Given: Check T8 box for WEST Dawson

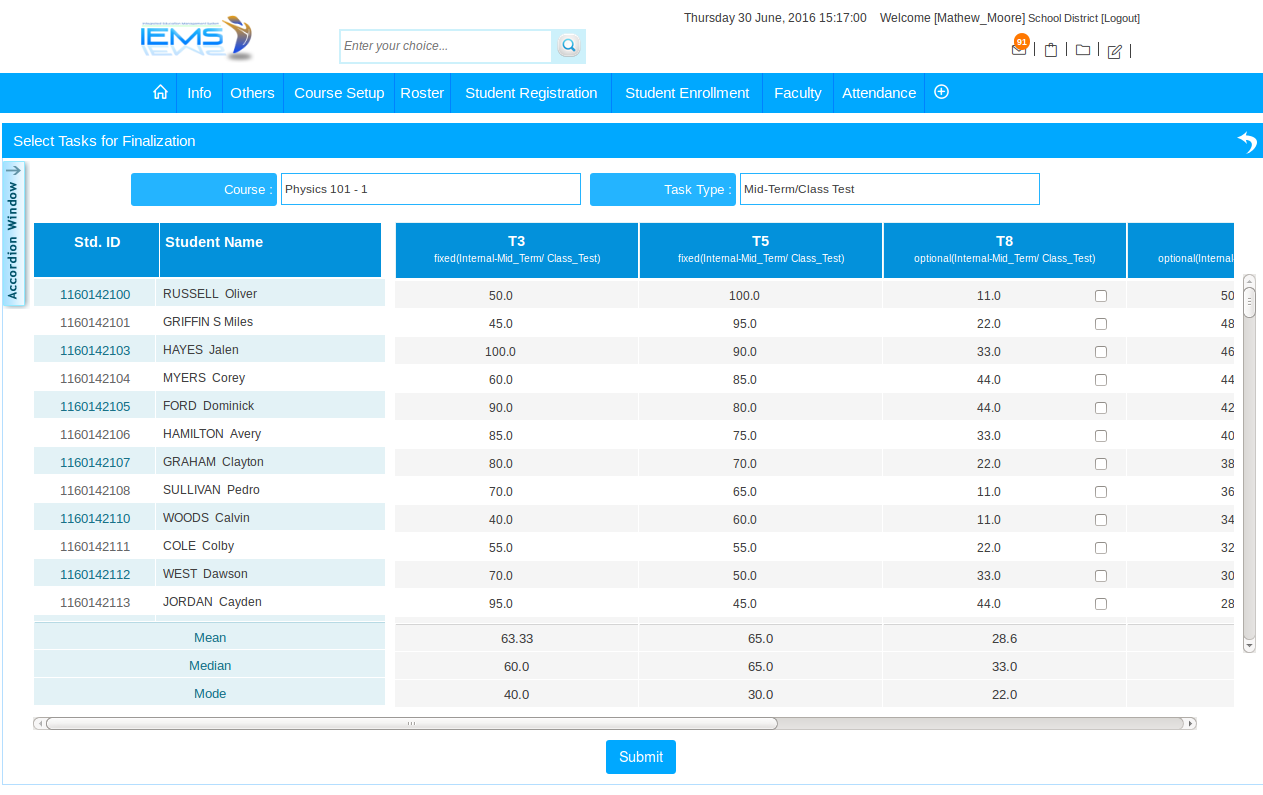Looking at the screenshot, I should [1101, 576].
